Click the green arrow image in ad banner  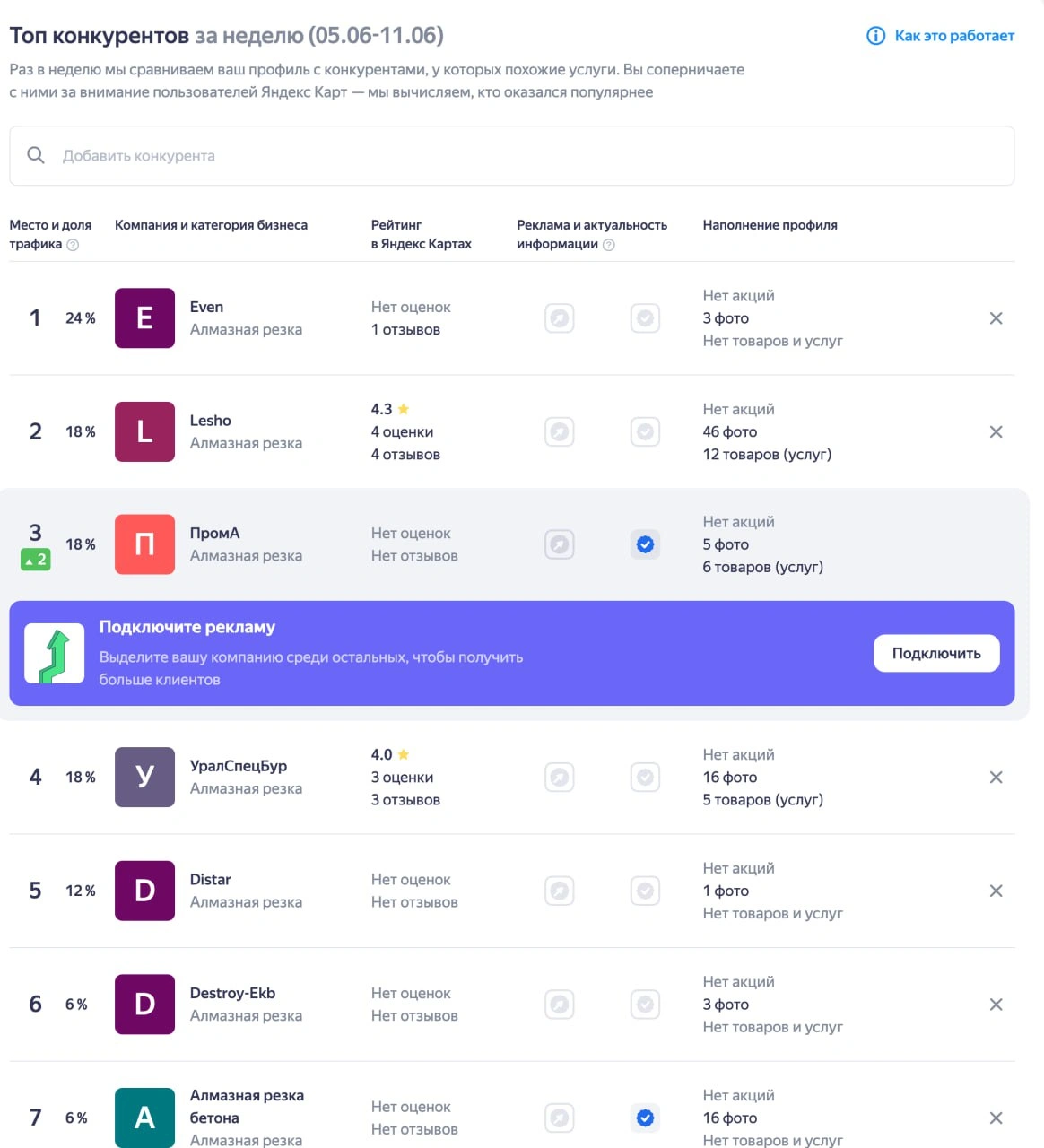[x=55, y=654]
